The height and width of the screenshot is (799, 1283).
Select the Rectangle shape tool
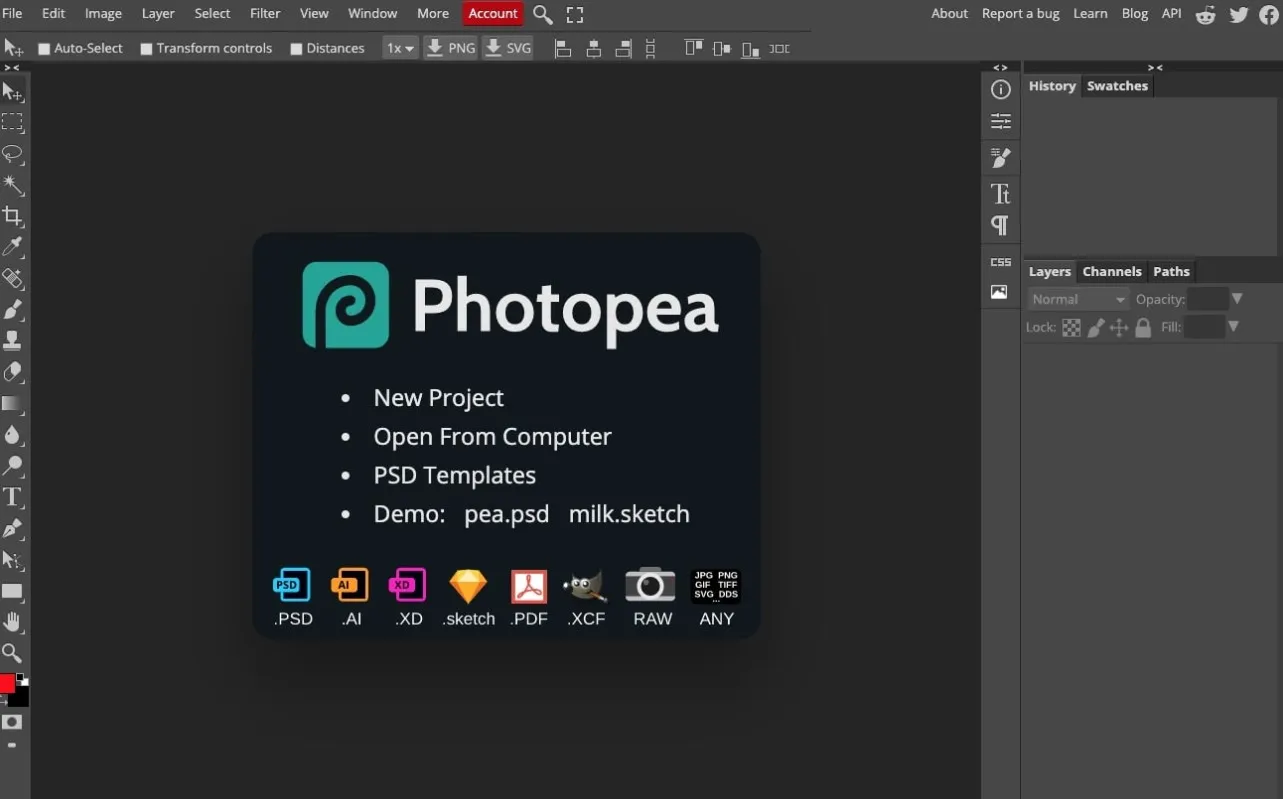12,591
